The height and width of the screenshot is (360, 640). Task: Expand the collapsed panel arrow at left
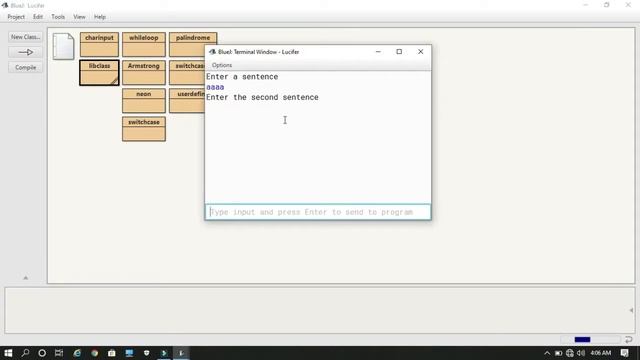(26, 278)
